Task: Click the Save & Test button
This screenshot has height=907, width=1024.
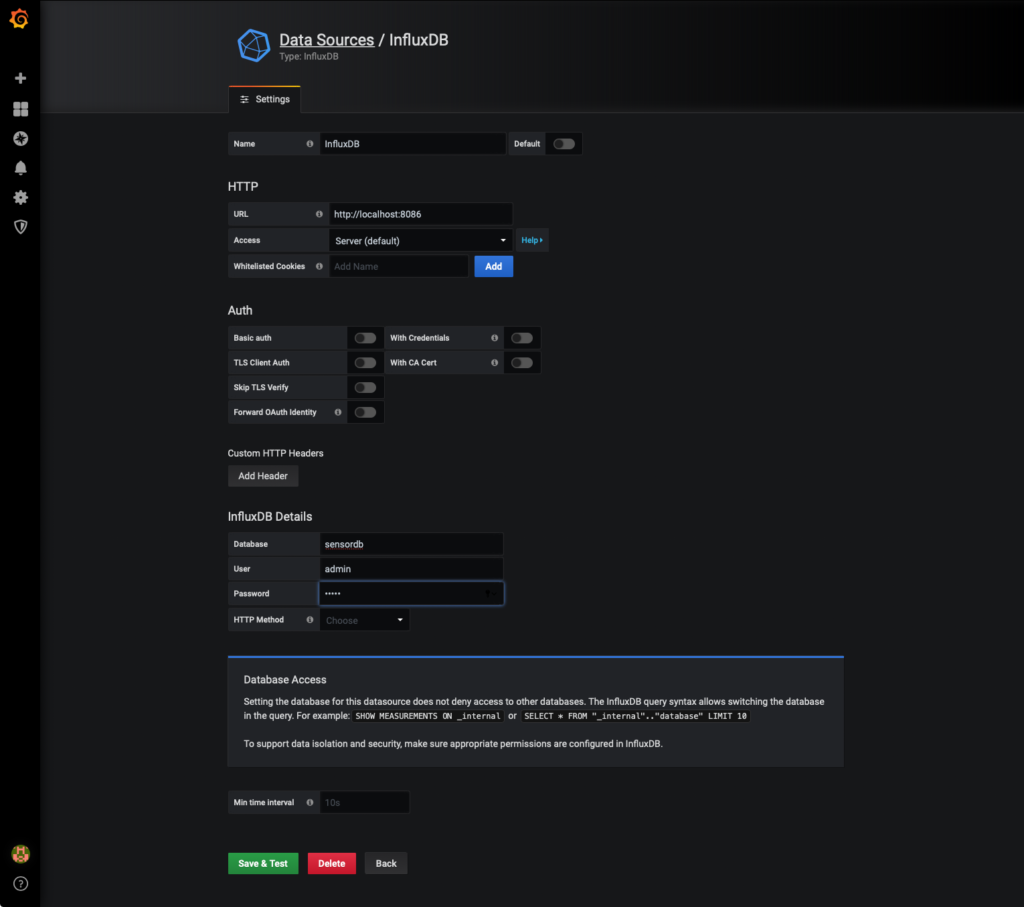Action: pos(263,863)
